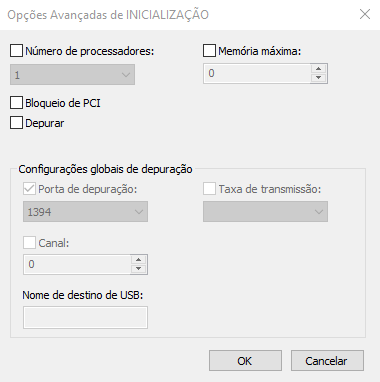Expand the 1394 debug port dropdown
Image resolution: width=380 pixels, height=382 pixels.
click(85, 212)
